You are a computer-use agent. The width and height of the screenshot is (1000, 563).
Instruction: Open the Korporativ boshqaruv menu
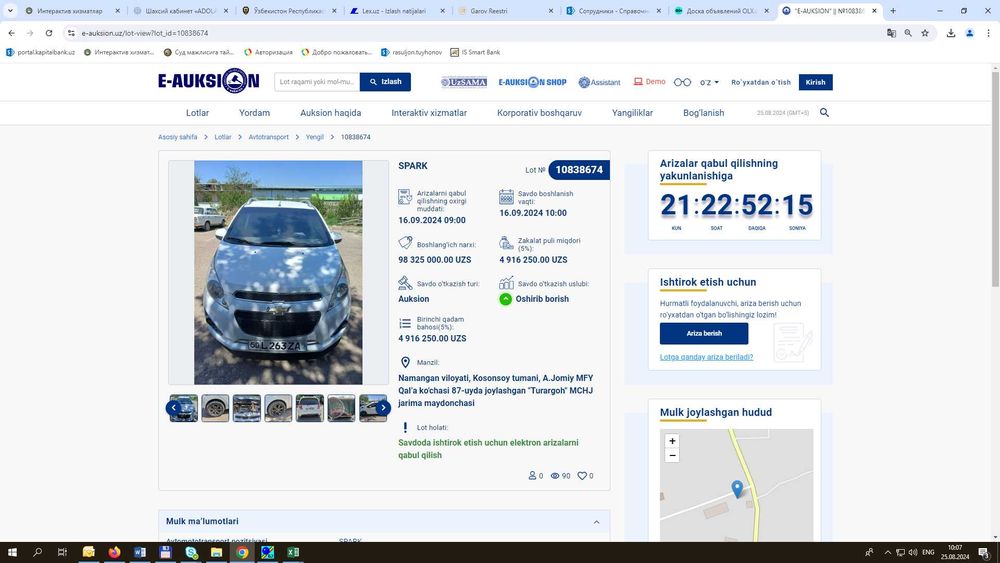point(540,113)
